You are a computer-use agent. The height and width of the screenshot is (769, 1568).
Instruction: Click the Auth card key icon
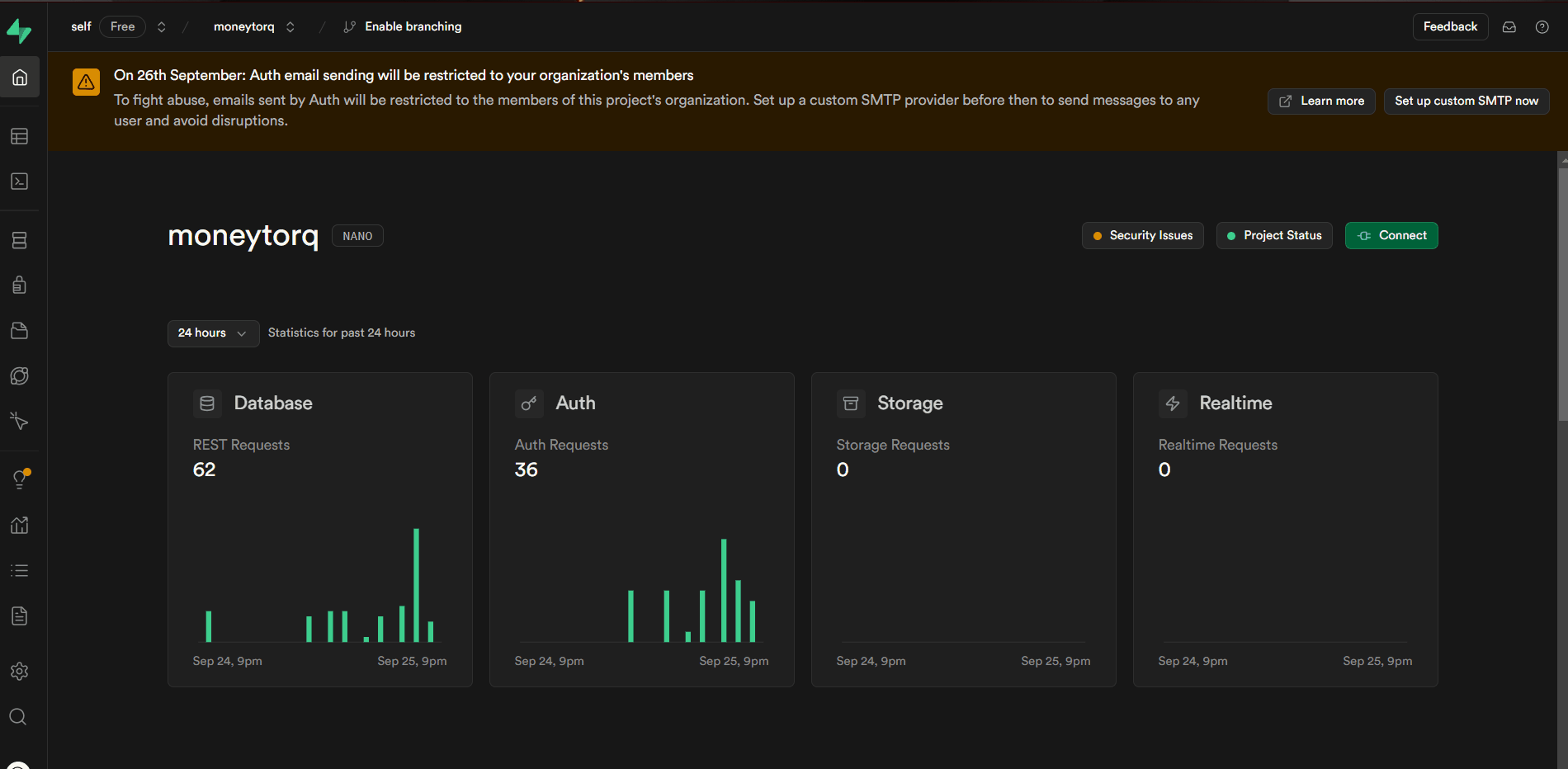coord(529,403)
